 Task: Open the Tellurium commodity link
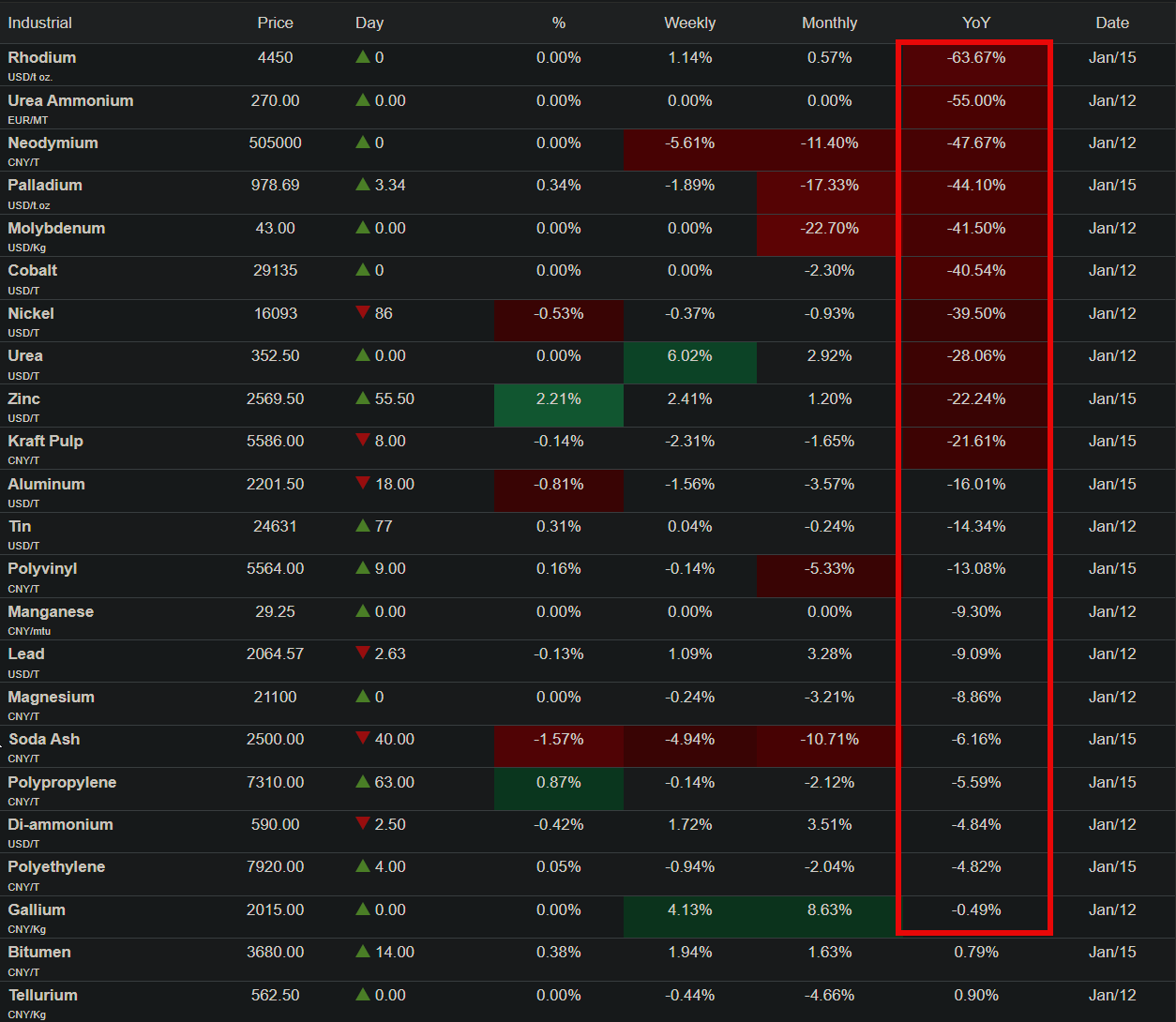click(x=43, y=995)
